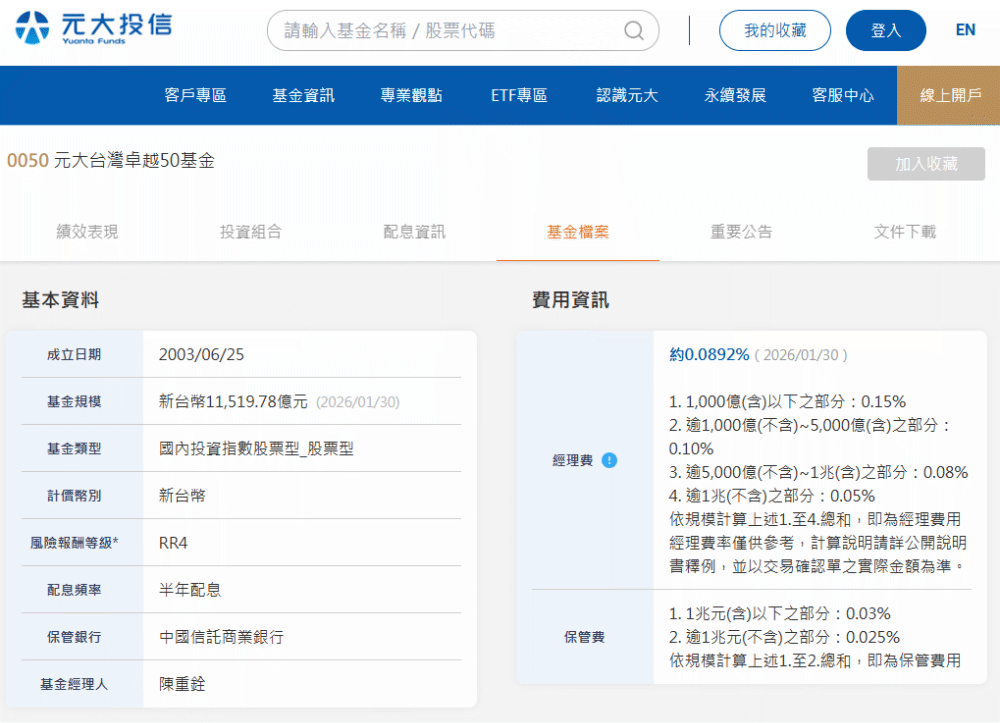Screen dimensions: 1000x723
Task: Open 我的收藏 favorites
Action: click(x=775, y=31)
